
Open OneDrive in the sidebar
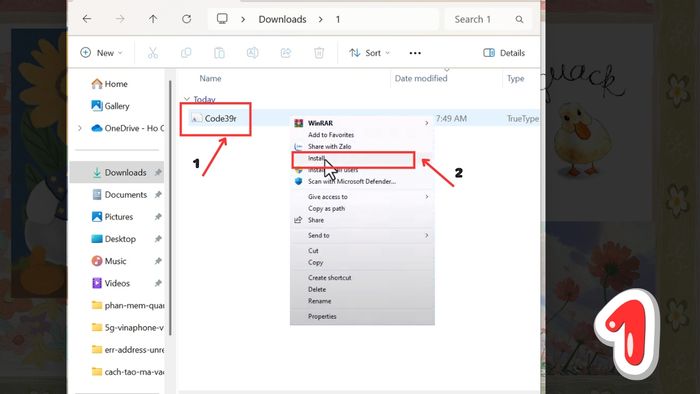tap(127, 128)
